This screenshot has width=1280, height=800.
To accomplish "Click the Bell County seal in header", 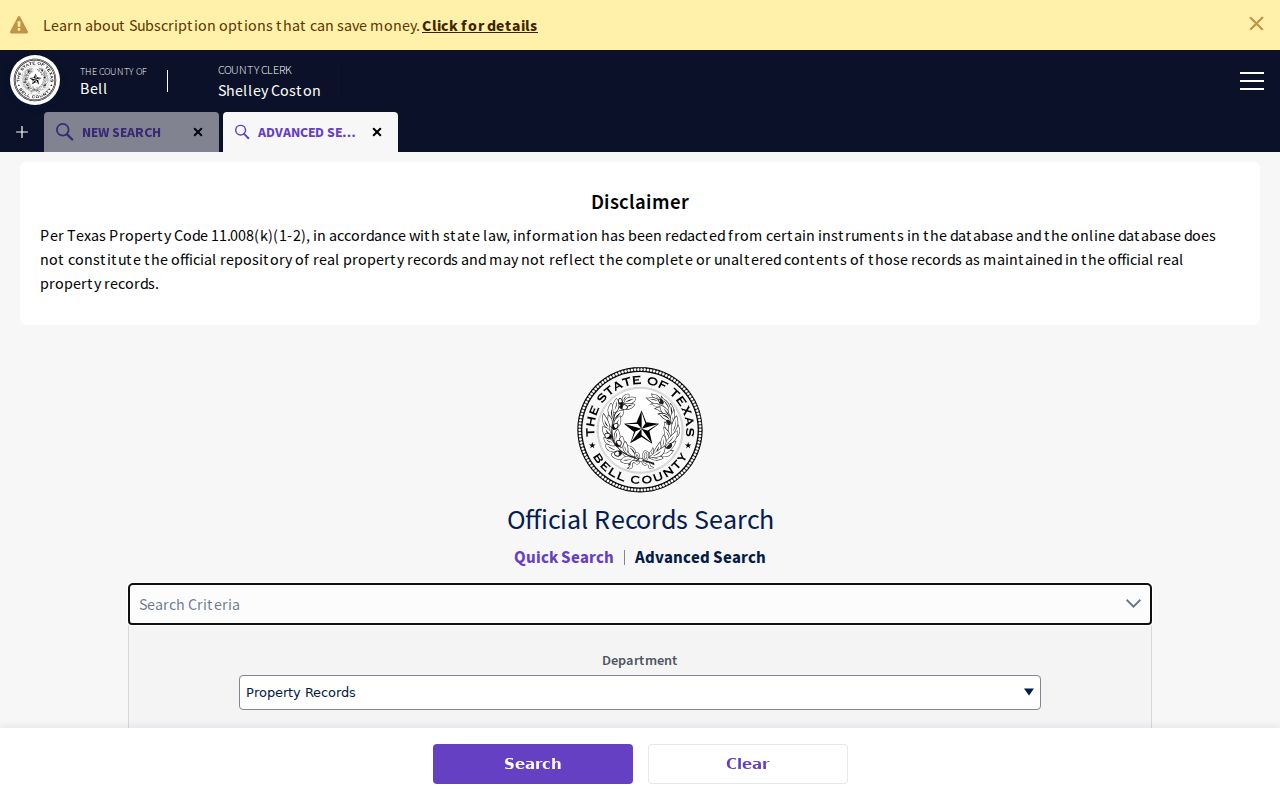I will point(35,80).
